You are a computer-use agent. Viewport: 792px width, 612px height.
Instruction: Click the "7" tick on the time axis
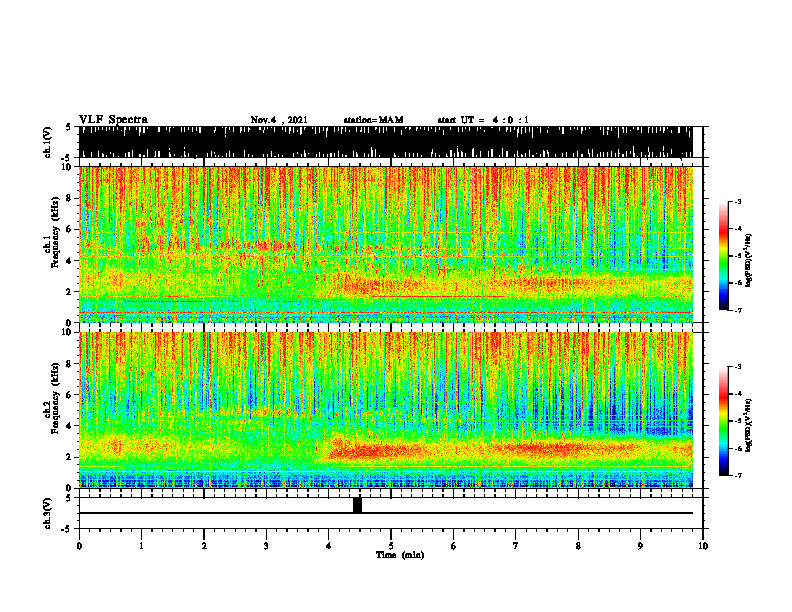tap(516, 546)
